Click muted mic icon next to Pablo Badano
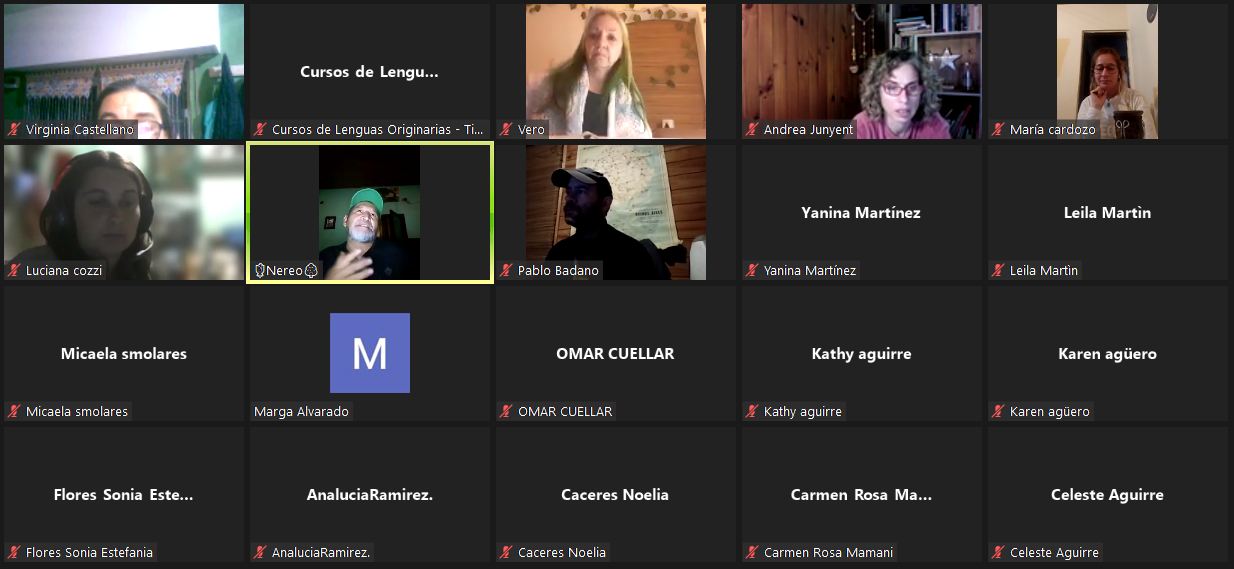1234x569 pixels. coord(507,271)
